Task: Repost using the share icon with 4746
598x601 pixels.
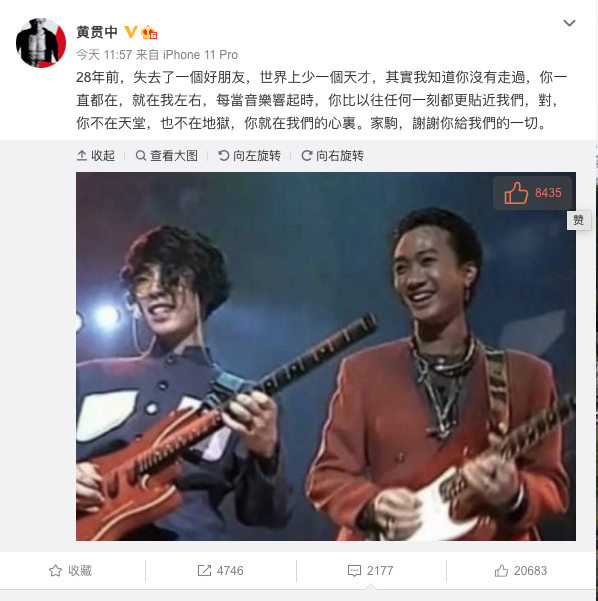Action: point(220,571)
